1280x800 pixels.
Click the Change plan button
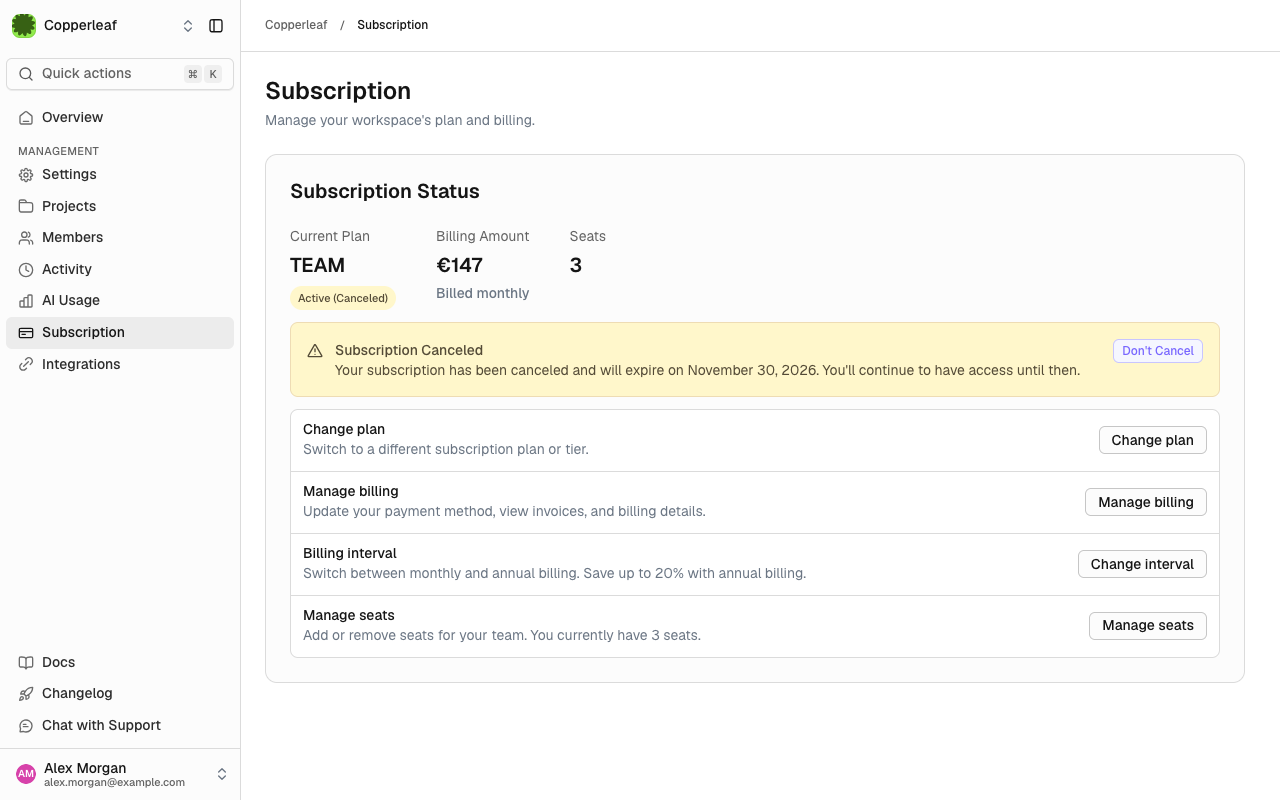coord(1152,440)
